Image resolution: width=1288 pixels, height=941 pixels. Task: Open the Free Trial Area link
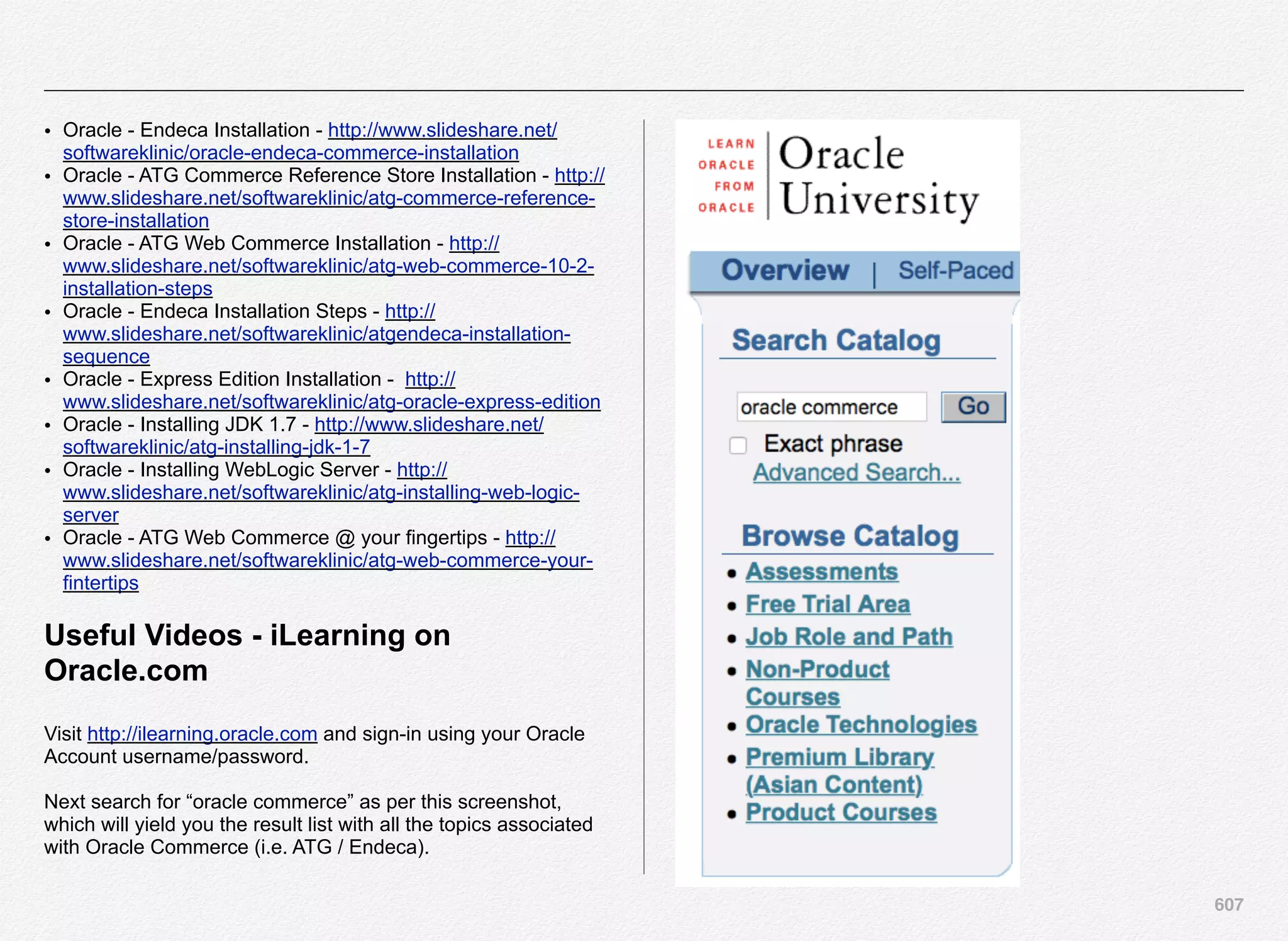coord(828,604)
